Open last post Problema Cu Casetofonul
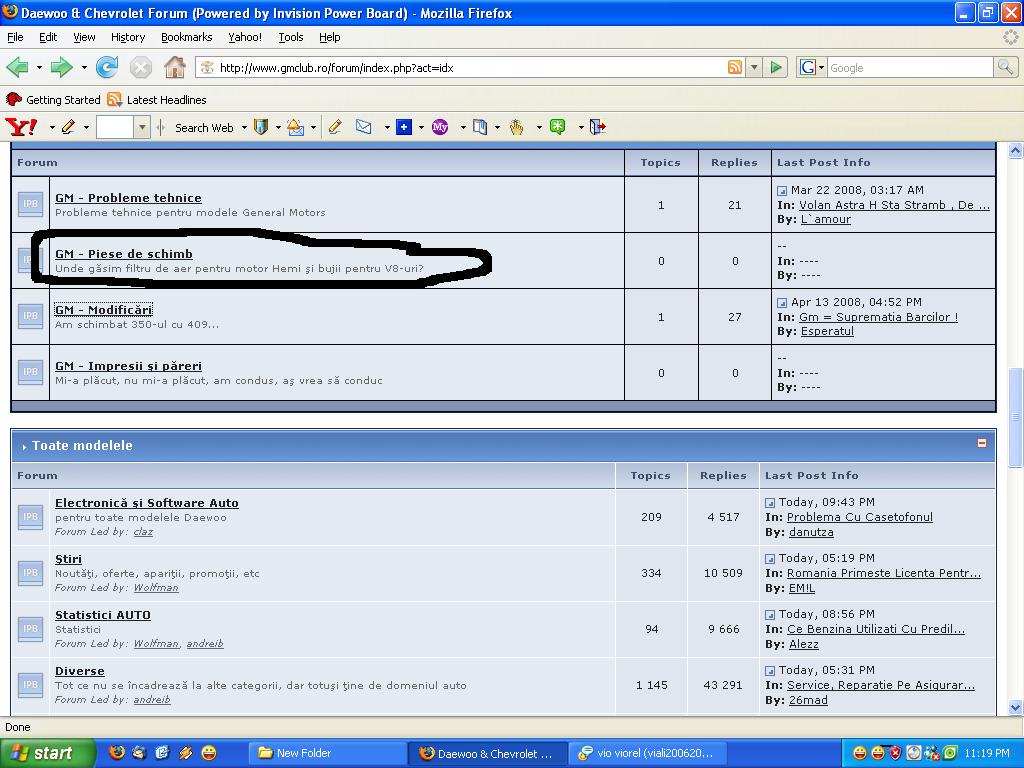Screen dimensions: 1024x768 tap(859, 517)
